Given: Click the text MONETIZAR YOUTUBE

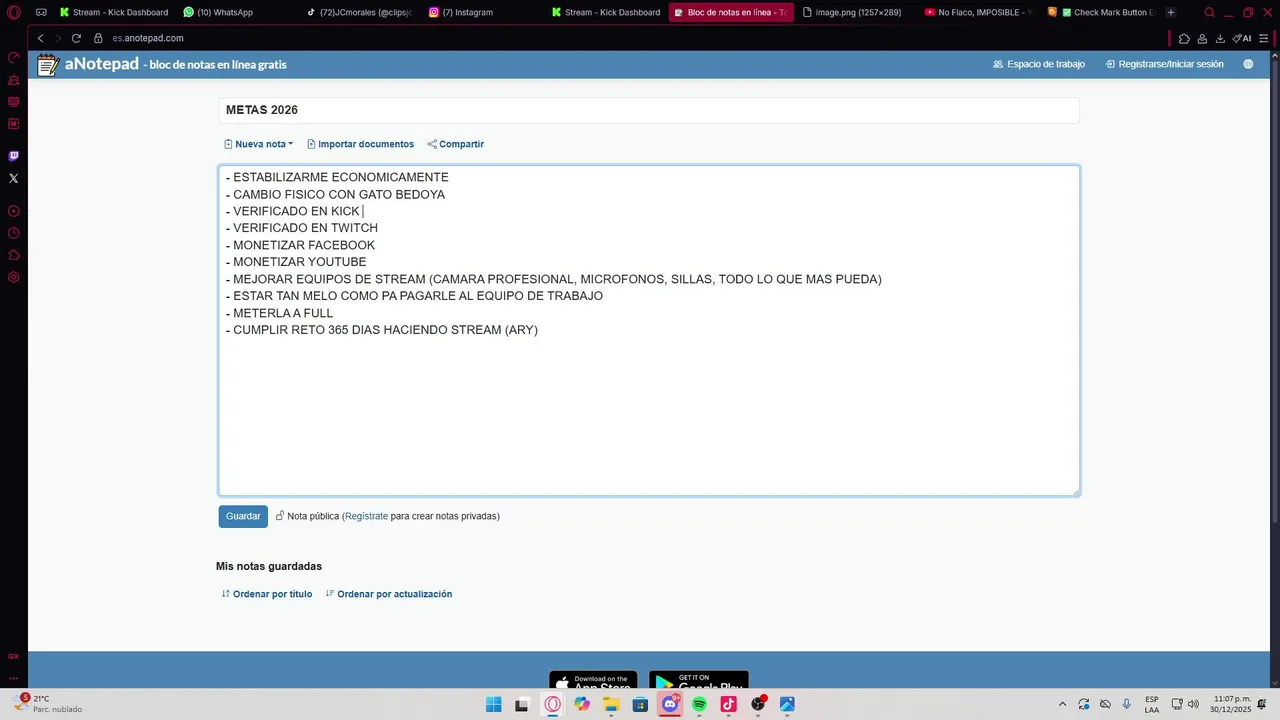Looking at the screenshot, I should point(299,262).
